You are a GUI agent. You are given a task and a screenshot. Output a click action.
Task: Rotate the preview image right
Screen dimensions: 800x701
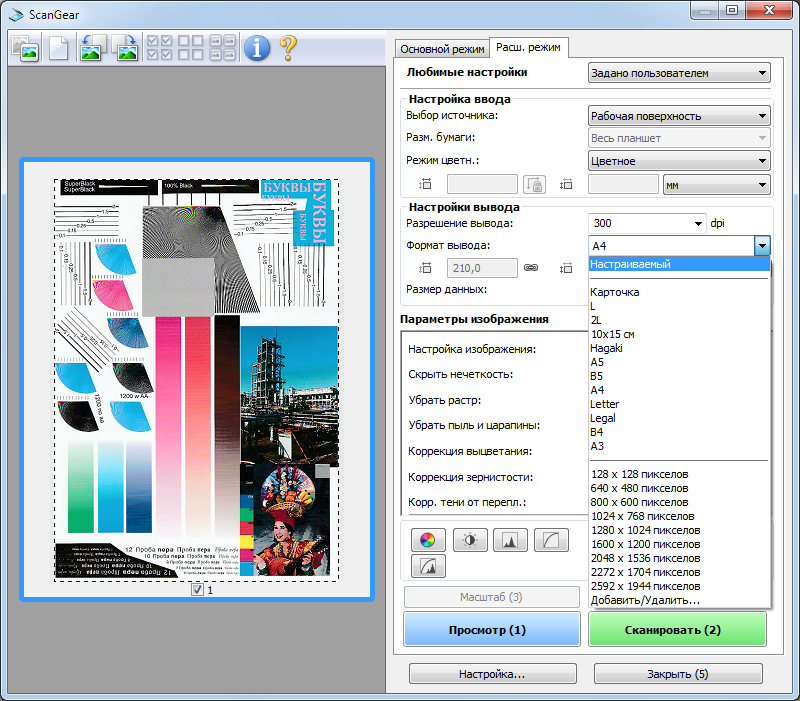[x=125, y=47]
